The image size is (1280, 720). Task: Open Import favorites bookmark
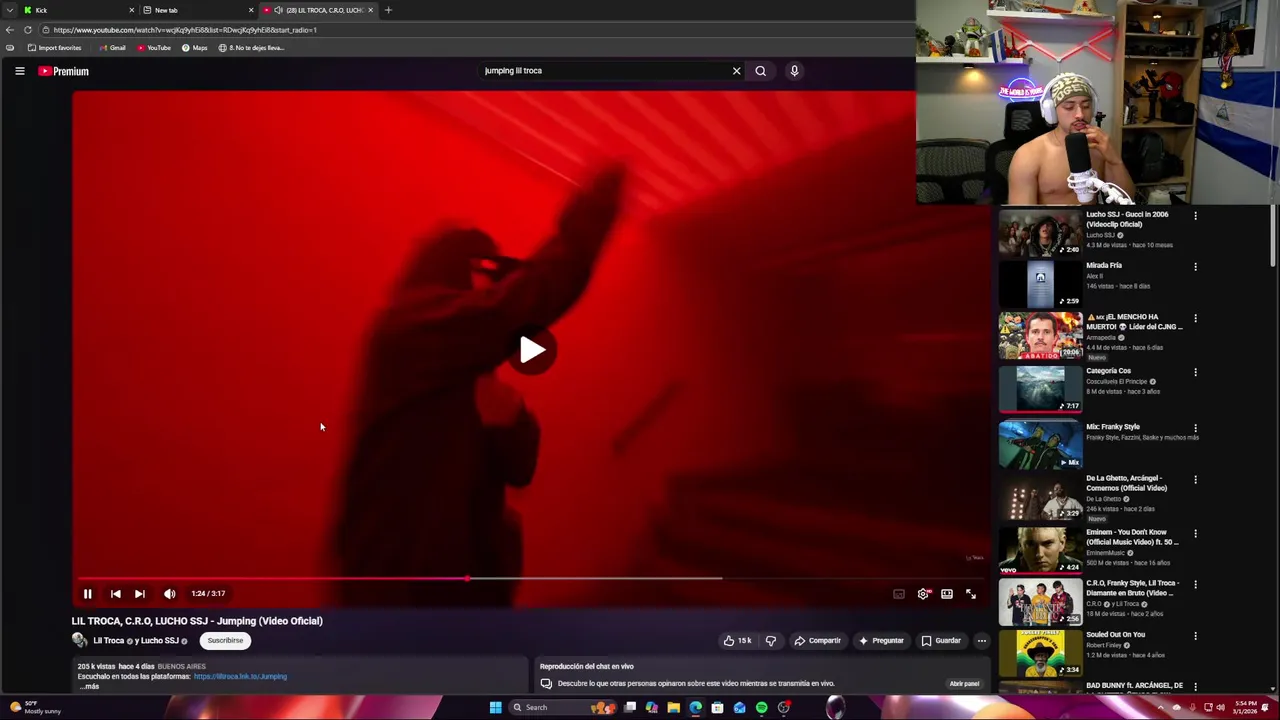pyautogui.click(x=55, y=48)
